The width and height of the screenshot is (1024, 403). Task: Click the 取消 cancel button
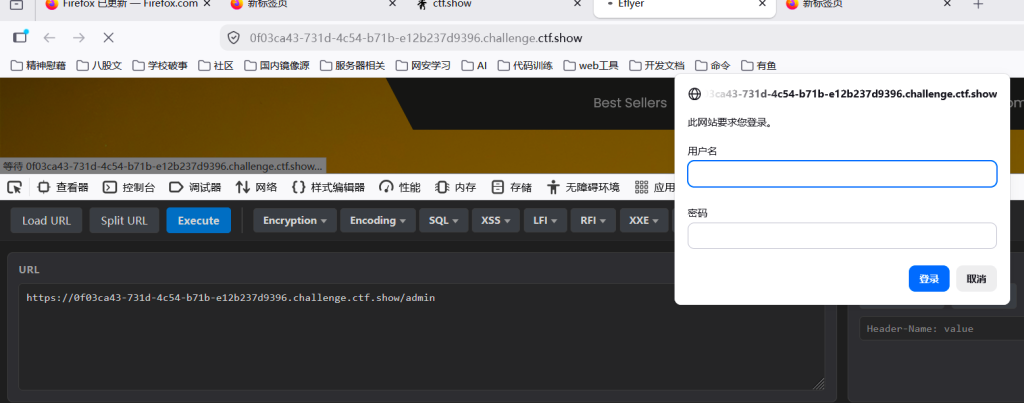pos(976,279)
